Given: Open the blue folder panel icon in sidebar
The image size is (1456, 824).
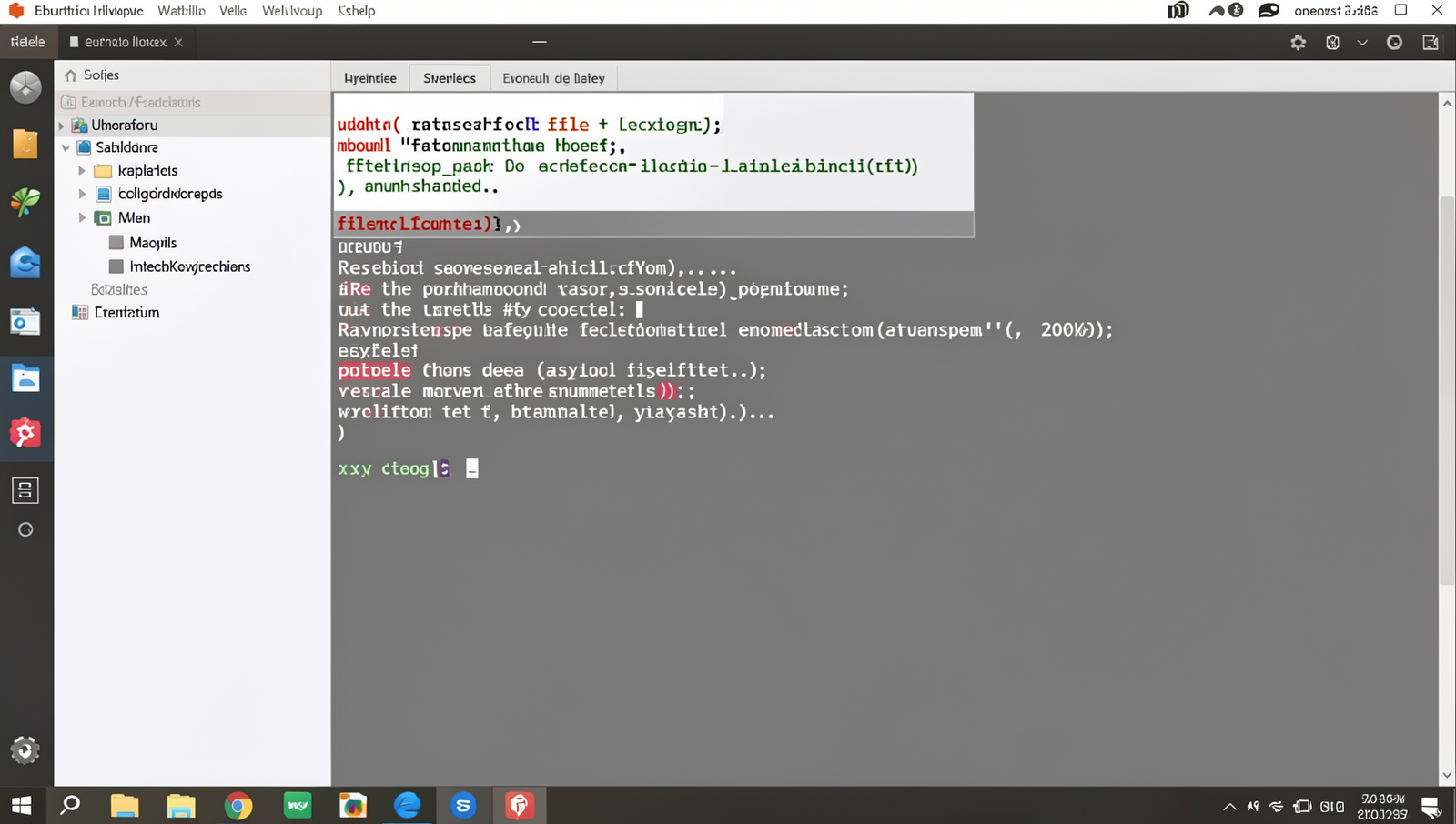Looking at the screenshot, I should pyautogui.click(x=25, y=378).
